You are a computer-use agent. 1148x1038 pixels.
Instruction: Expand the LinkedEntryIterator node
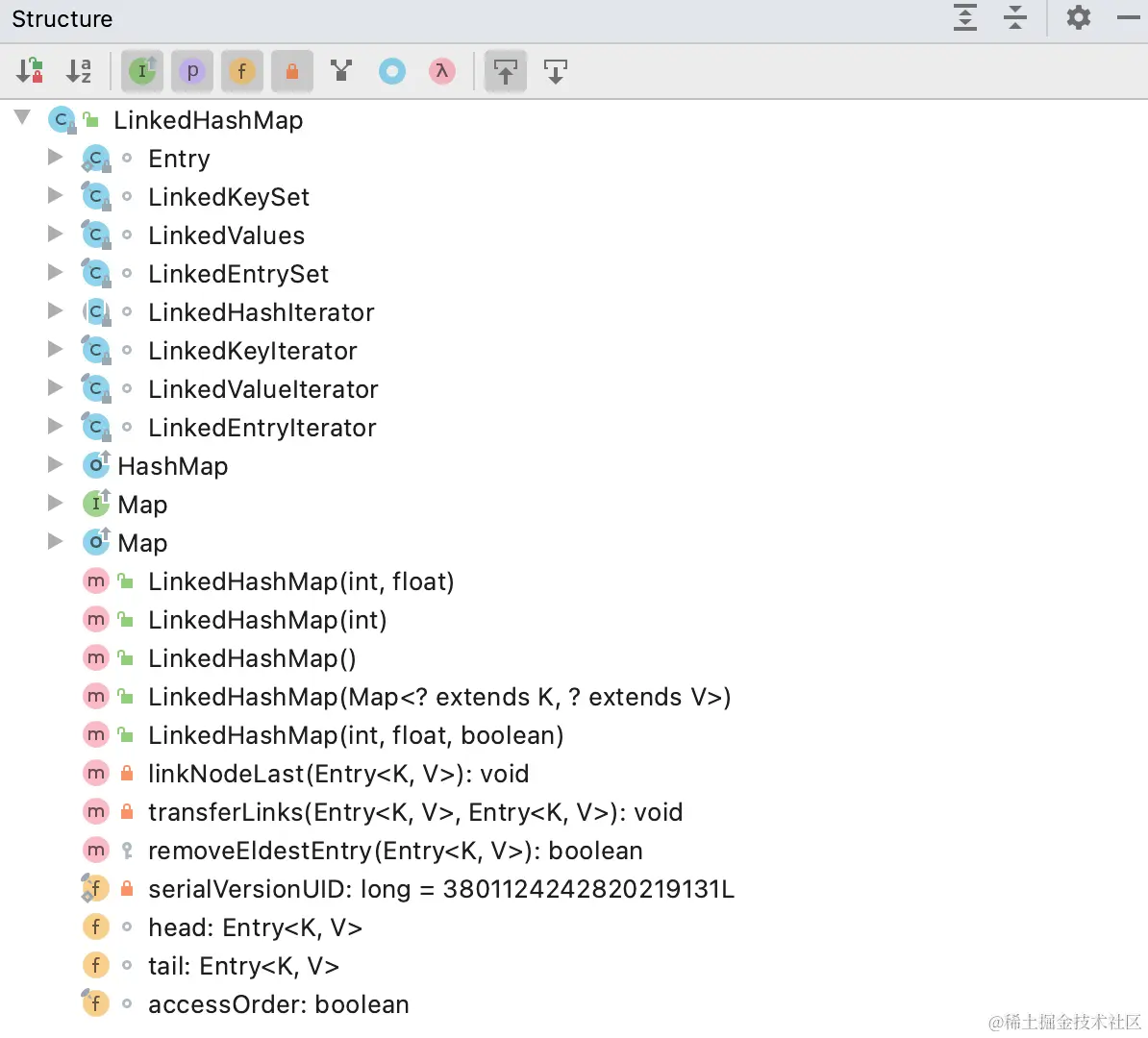pyautogui.click(x=55, y=426)
